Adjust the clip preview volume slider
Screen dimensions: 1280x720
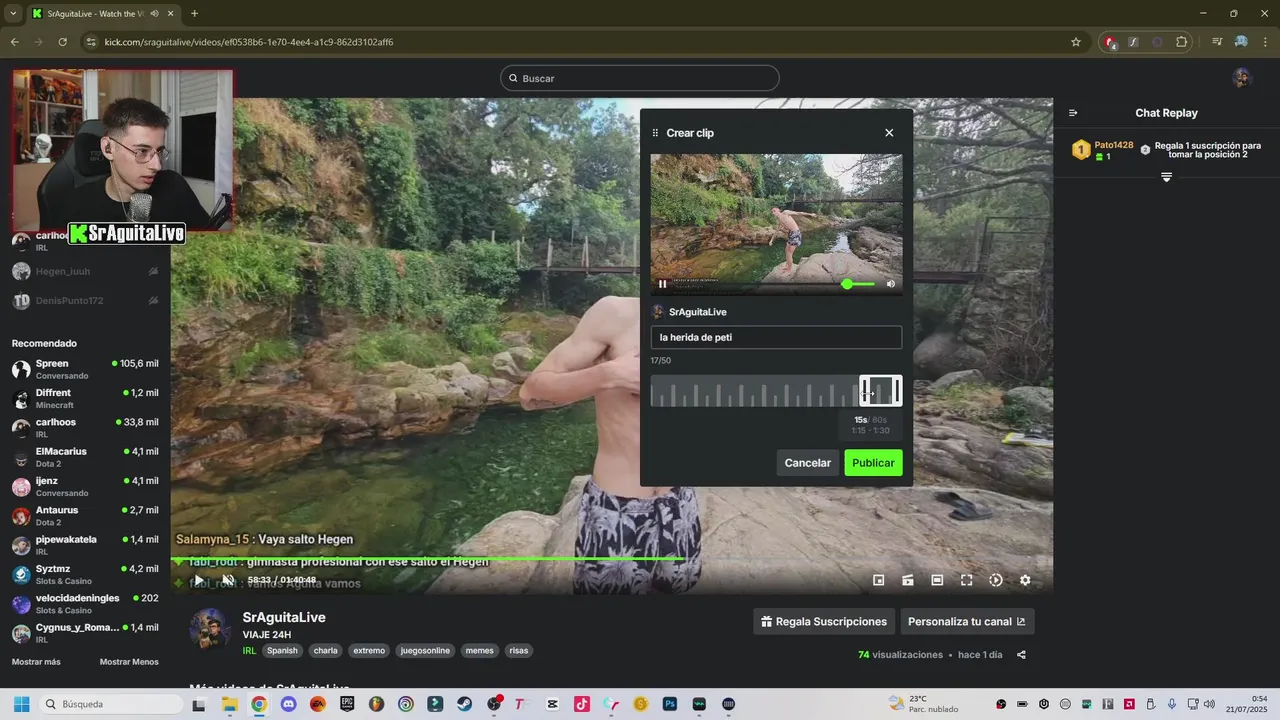tap(858, 284)
